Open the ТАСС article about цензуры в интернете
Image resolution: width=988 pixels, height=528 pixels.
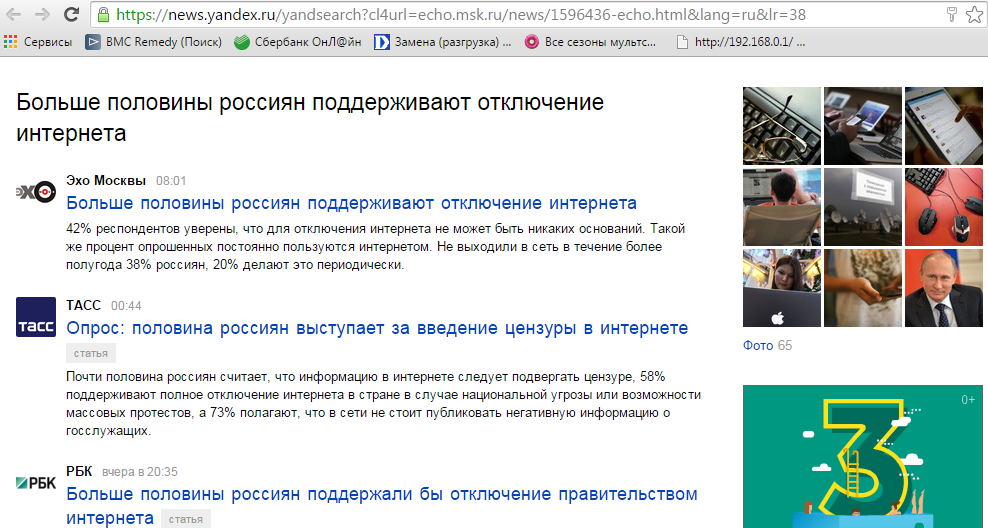tap(377, 328)
